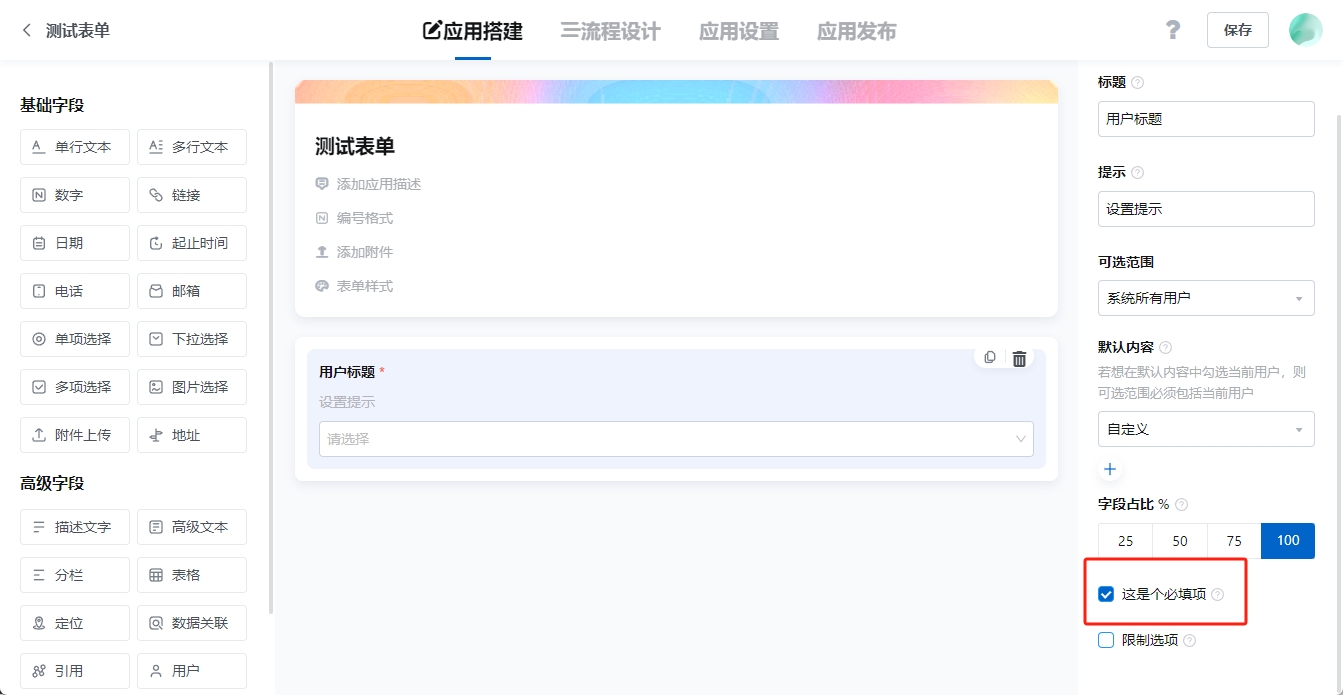1343x695 pixels.
Task: Click the 保存 button
Action: click(1237, 30)
